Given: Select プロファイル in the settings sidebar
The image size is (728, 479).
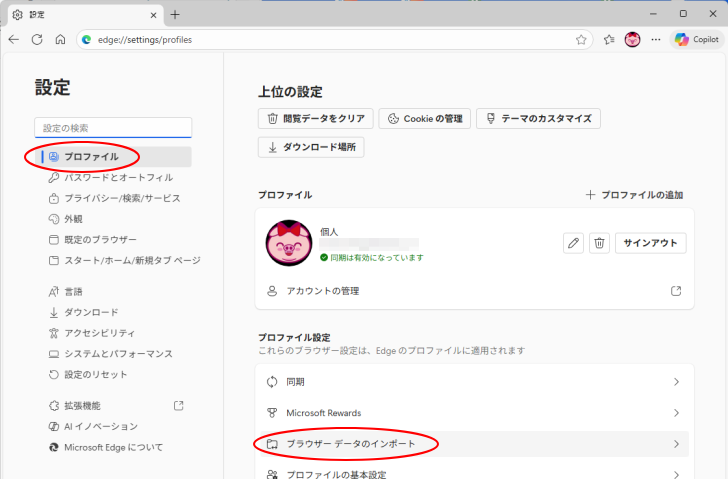Looking at the screenshot, I should tap(113, 157).
